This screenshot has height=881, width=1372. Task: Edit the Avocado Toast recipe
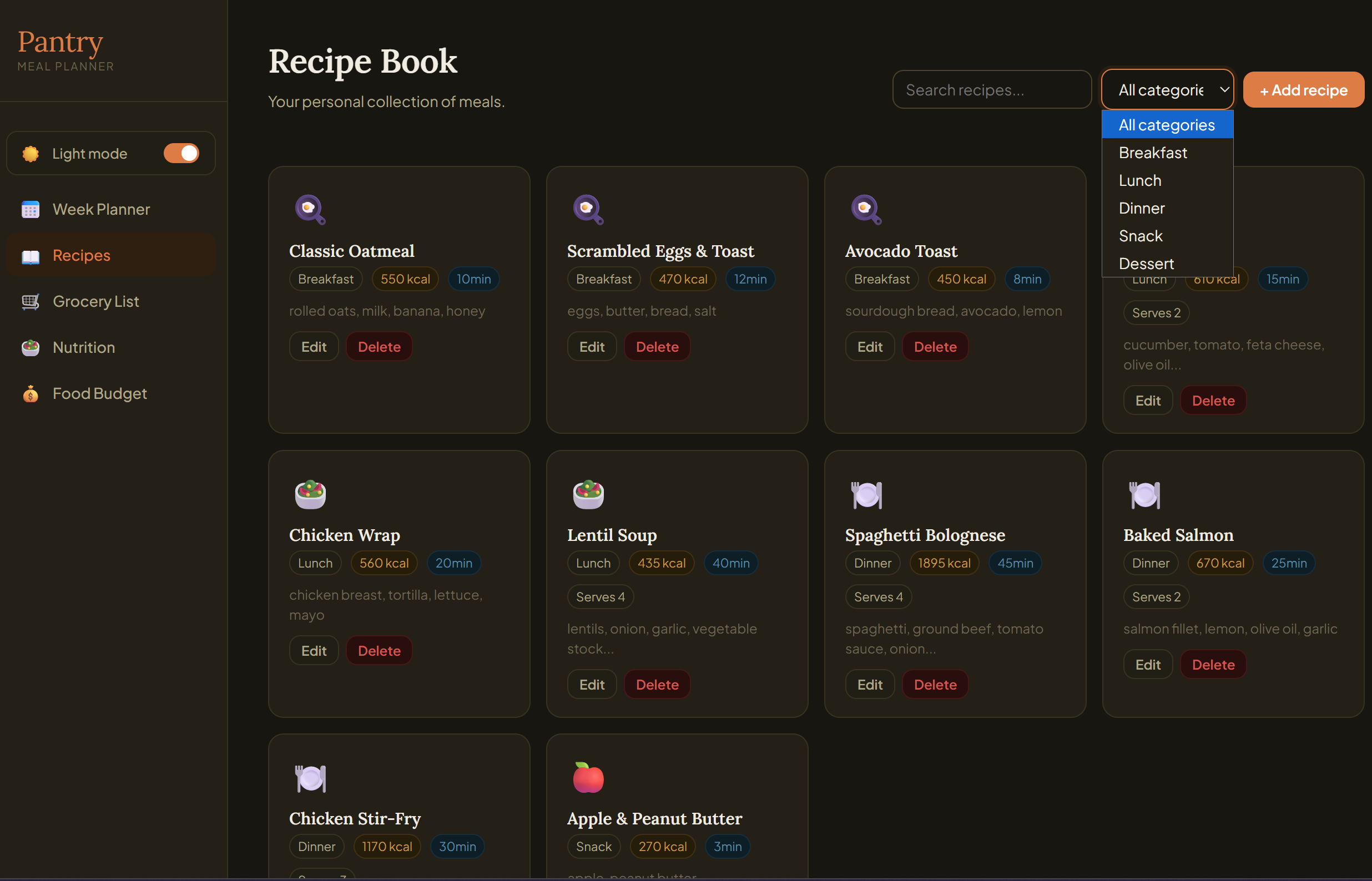869,346
